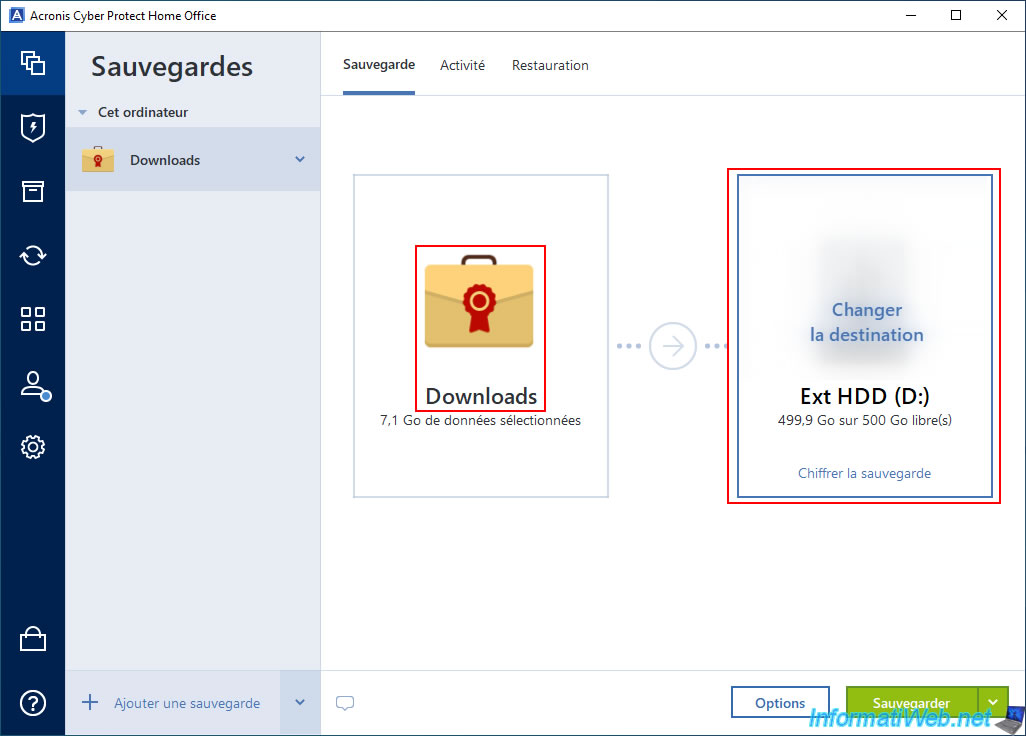The height and width of the screenshot is (736, 1026).
Task: Open the Sync arrows icon in sidebar
Action: tap(33, 255)
